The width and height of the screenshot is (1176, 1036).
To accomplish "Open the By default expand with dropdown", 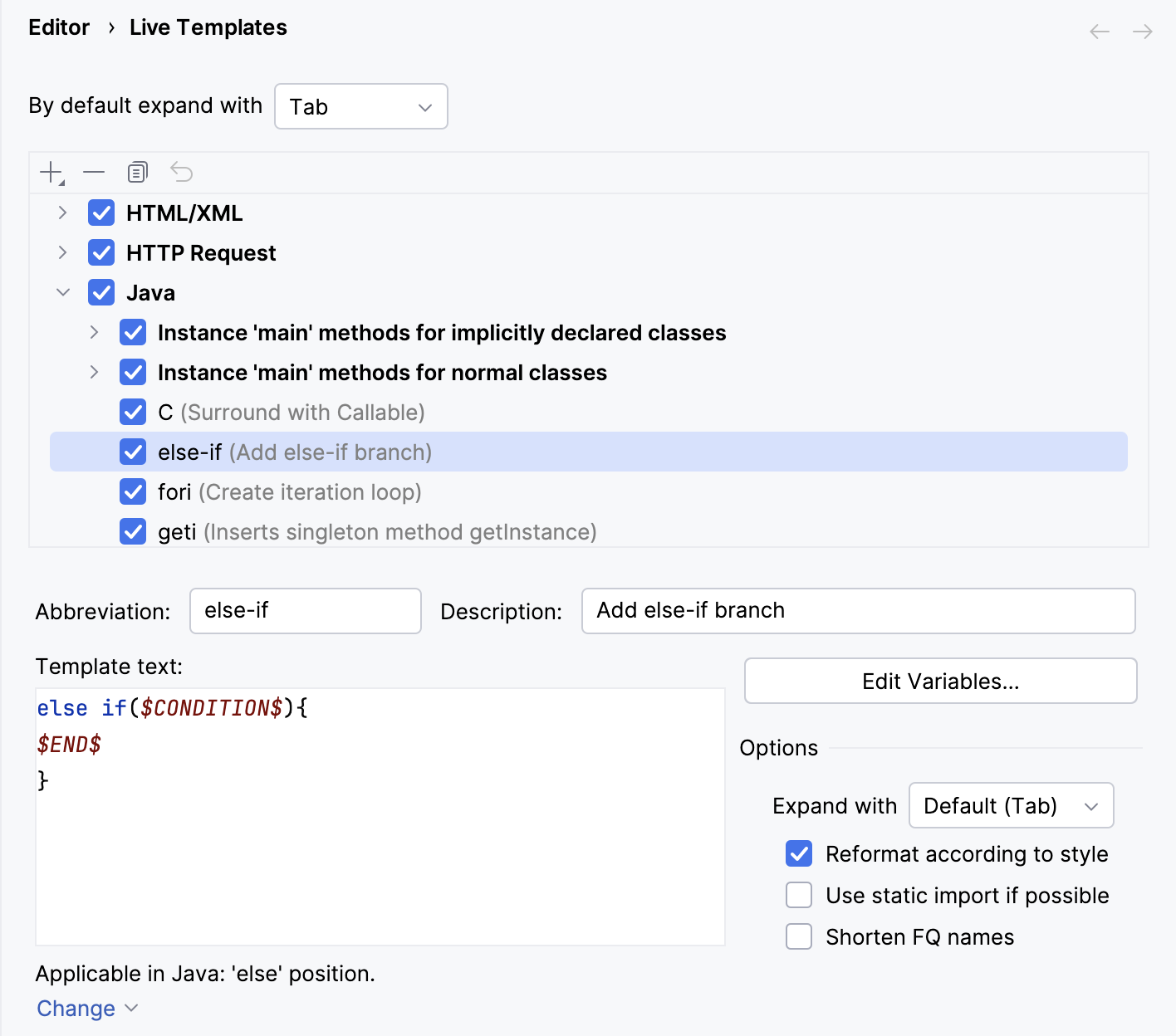I will [x=360, y=106].
